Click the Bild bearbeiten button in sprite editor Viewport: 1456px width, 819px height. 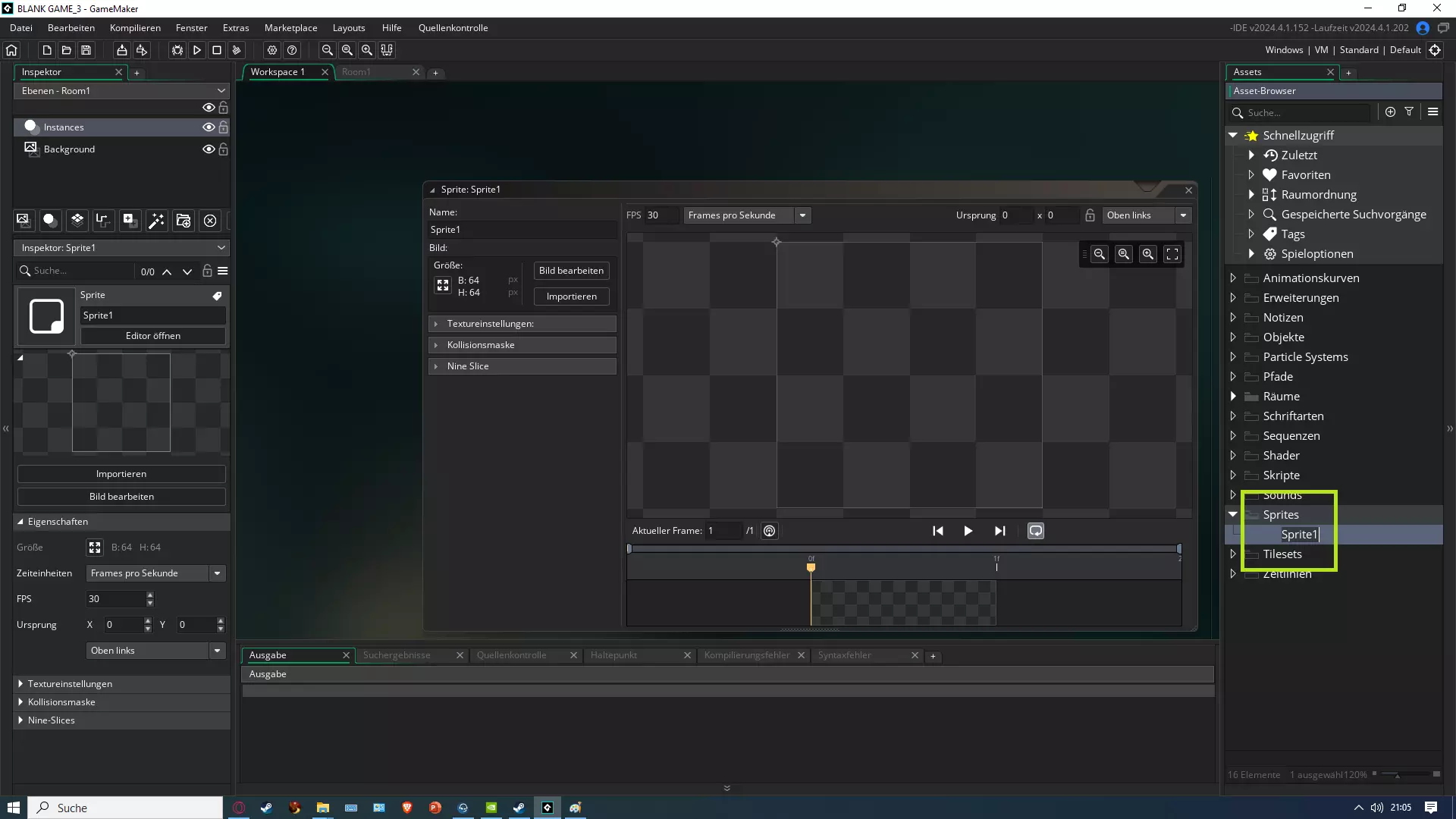pyautogui.click(x=571, y=271)
